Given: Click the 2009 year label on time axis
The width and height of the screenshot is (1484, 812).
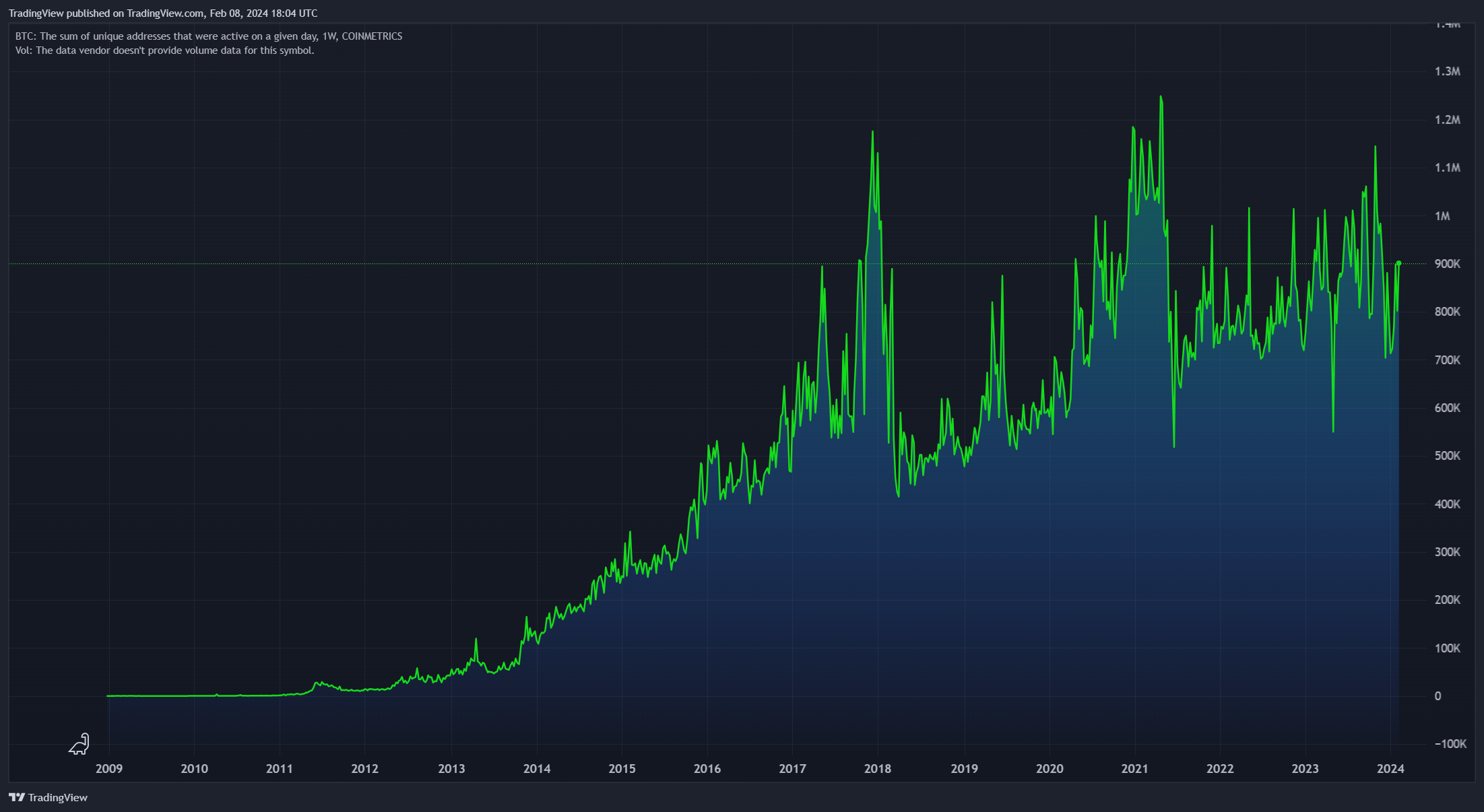Looking at the screenshot, I should coord(109,768).
